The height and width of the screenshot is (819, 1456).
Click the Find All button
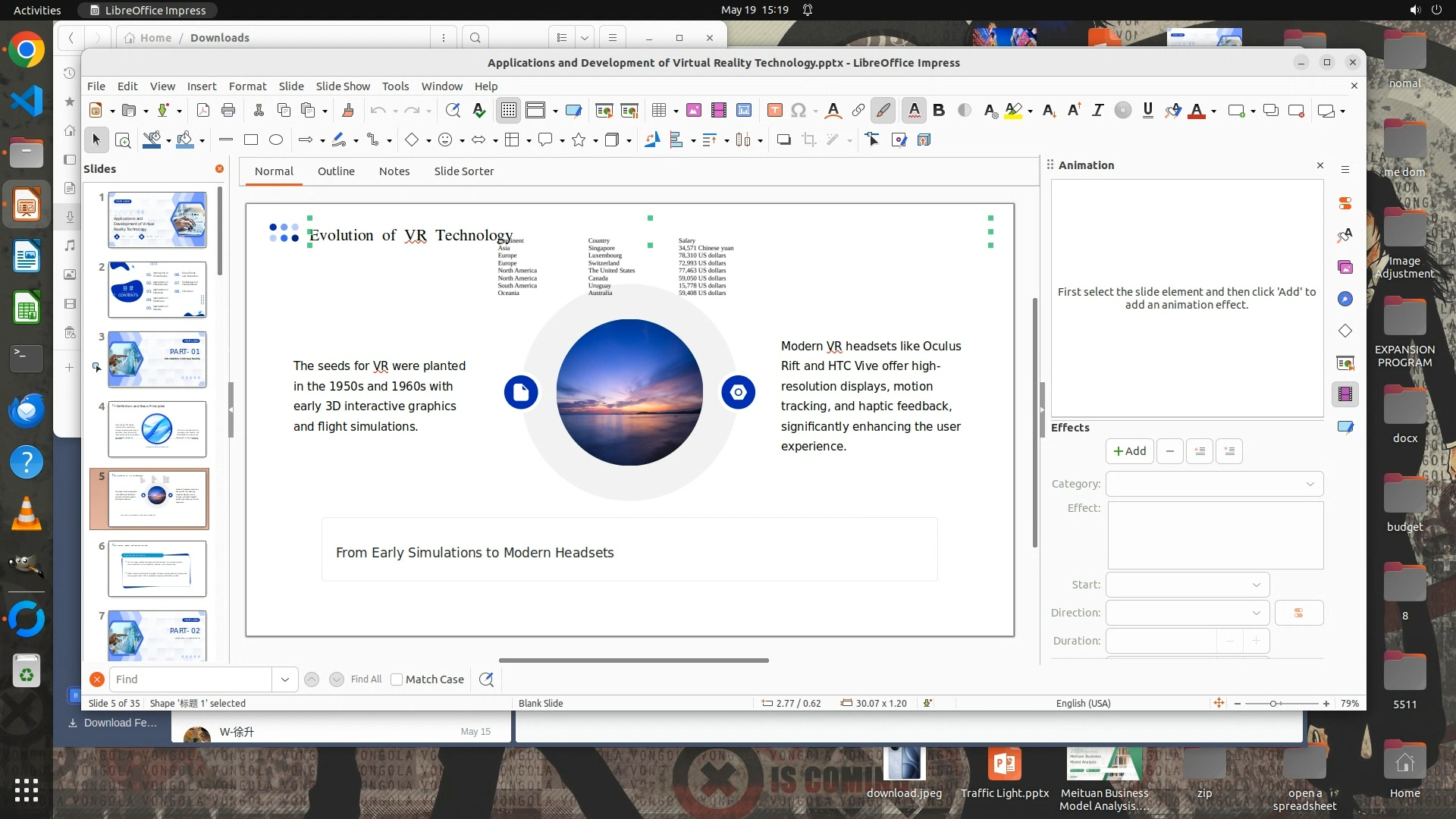366,679
